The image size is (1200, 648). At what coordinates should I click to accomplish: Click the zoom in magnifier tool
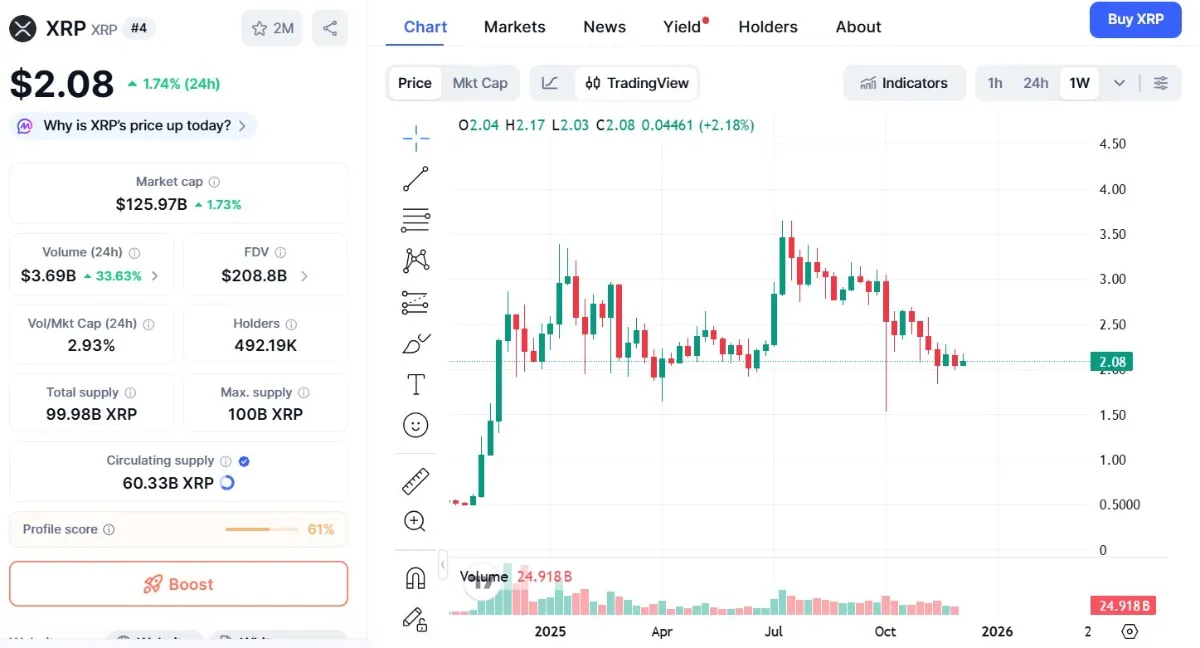click(x=415, y=521)
